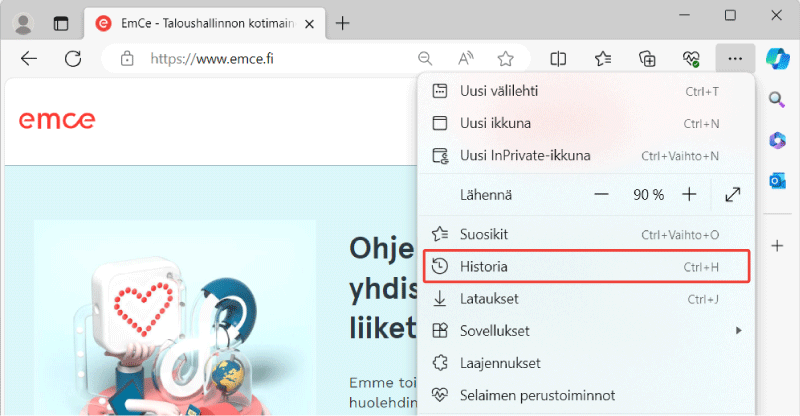Decrease zoom with minus button

point(602,194)
